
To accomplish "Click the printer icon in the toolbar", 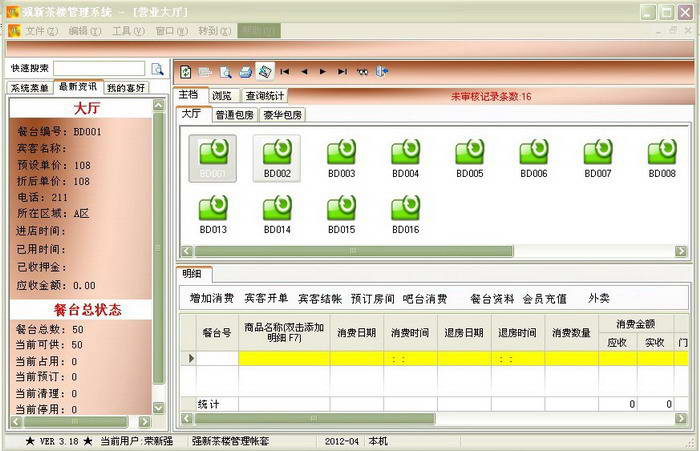I will (245, 71).
